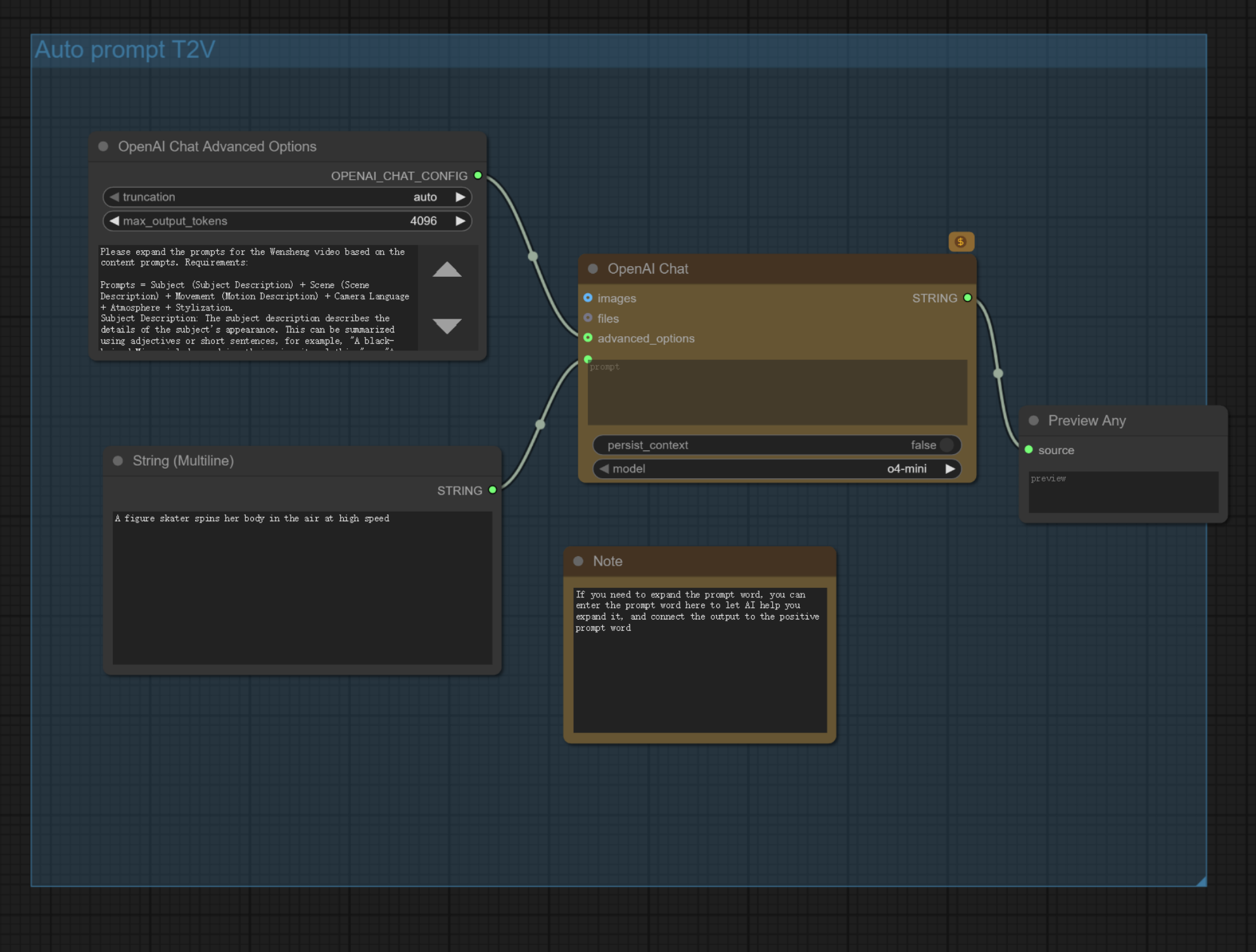
Task: Collapse the Note node using its dot
Action: coord(578,561)
